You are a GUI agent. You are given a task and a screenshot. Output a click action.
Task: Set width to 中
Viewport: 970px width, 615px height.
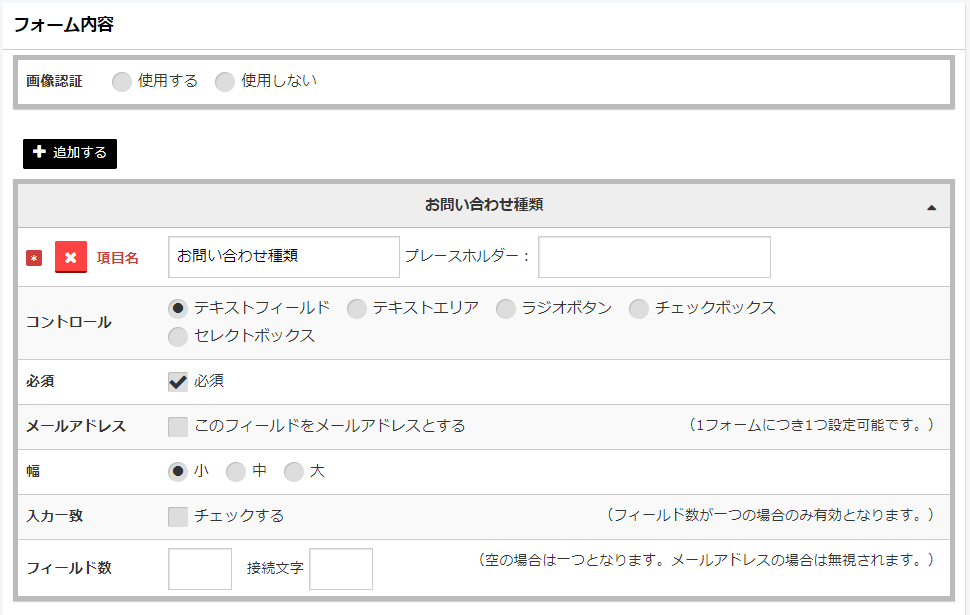click(236, 471)
